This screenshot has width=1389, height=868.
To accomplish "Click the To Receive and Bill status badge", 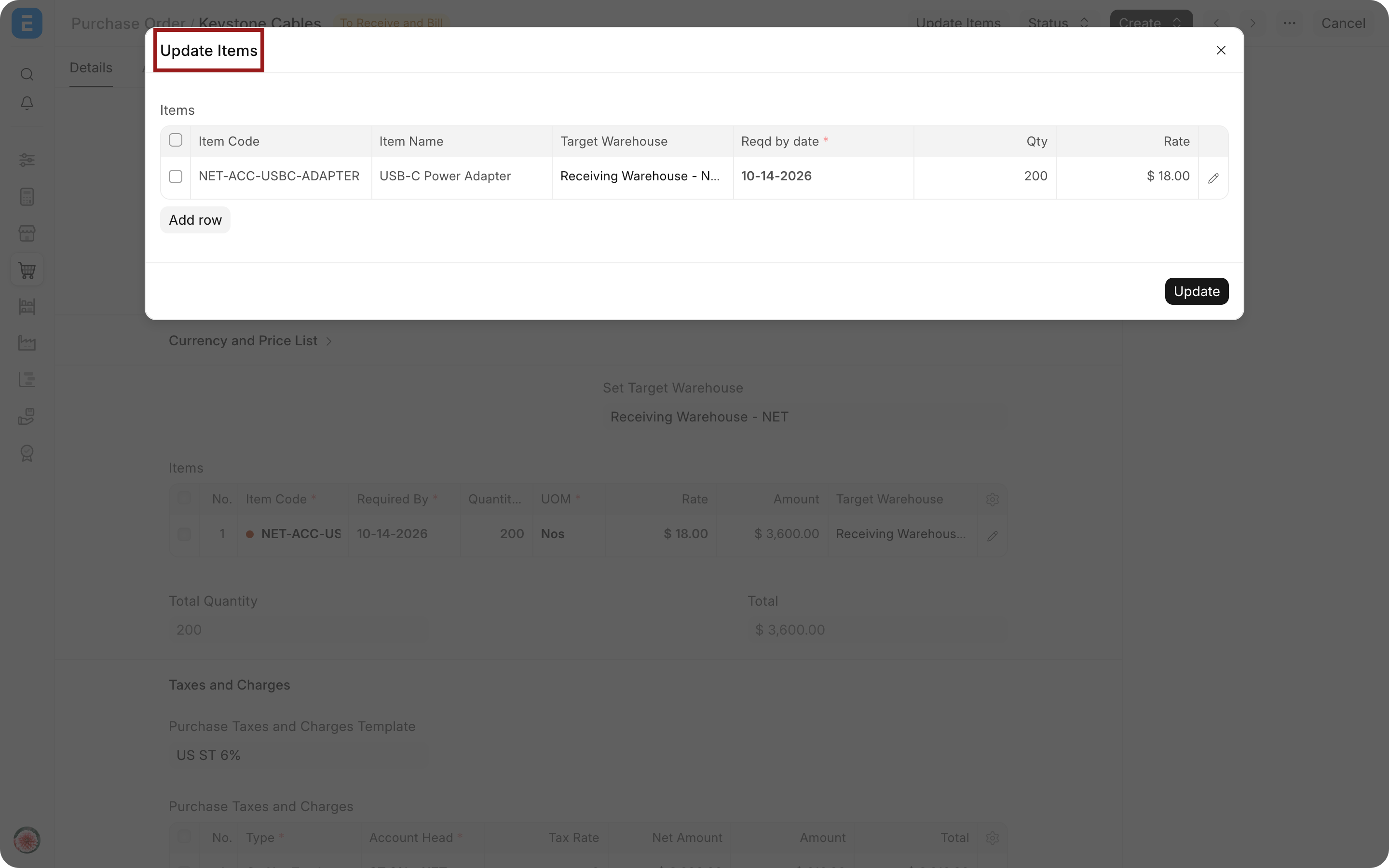I will coord(392,23).
